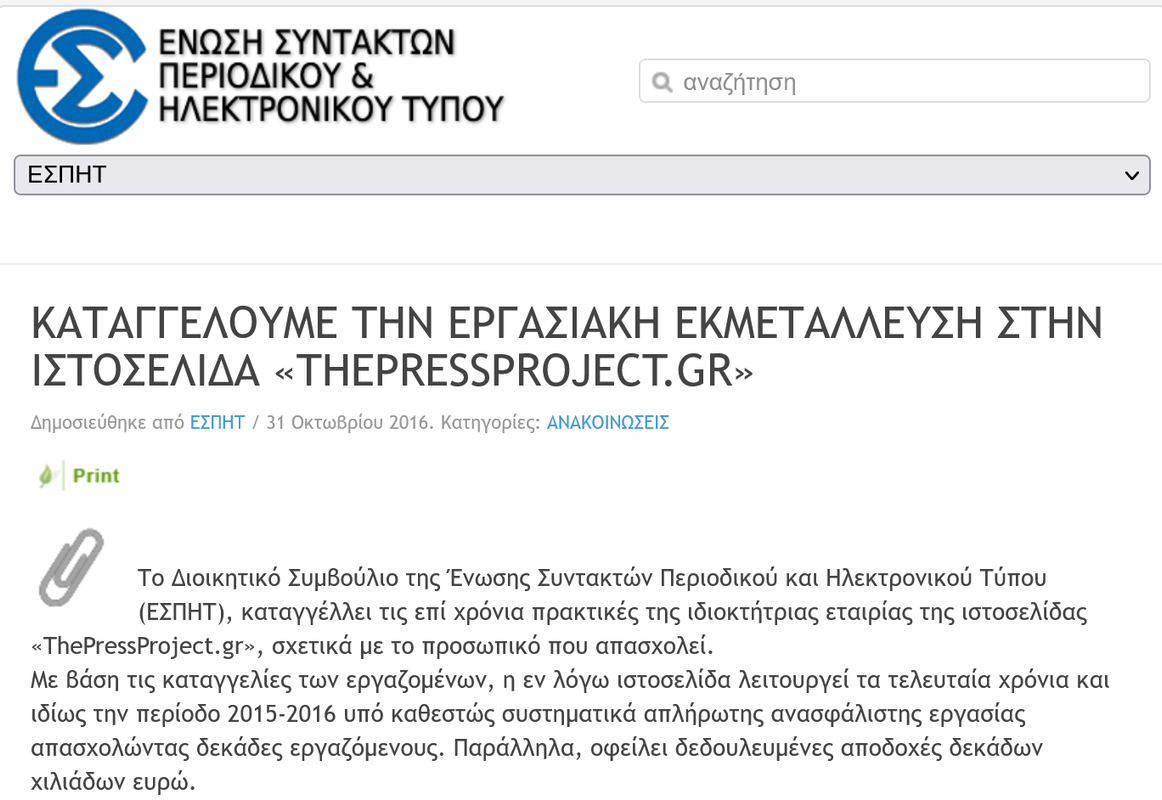
Task: Click the green leaf Print icon
Action: pyautogui.click(x=46, y=476)
